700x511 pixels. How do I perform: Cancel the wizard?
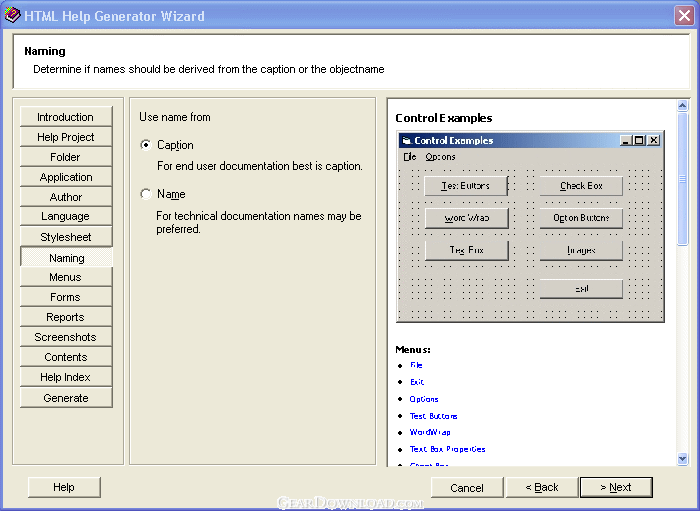tap(467, 487)
